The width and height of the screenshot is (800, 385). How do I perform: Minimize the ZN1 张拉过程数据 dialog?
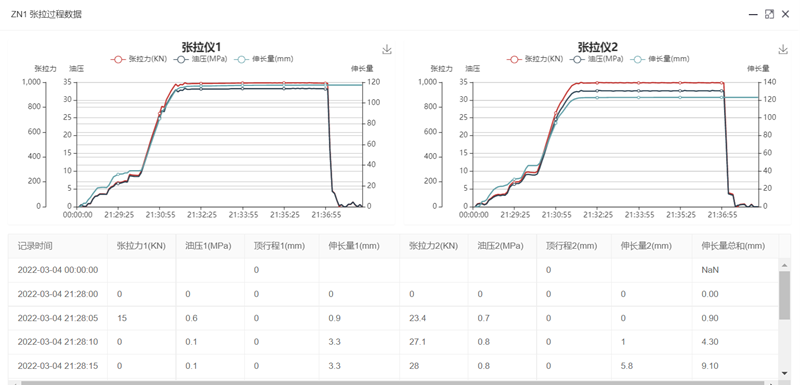[x=753, y=14]
